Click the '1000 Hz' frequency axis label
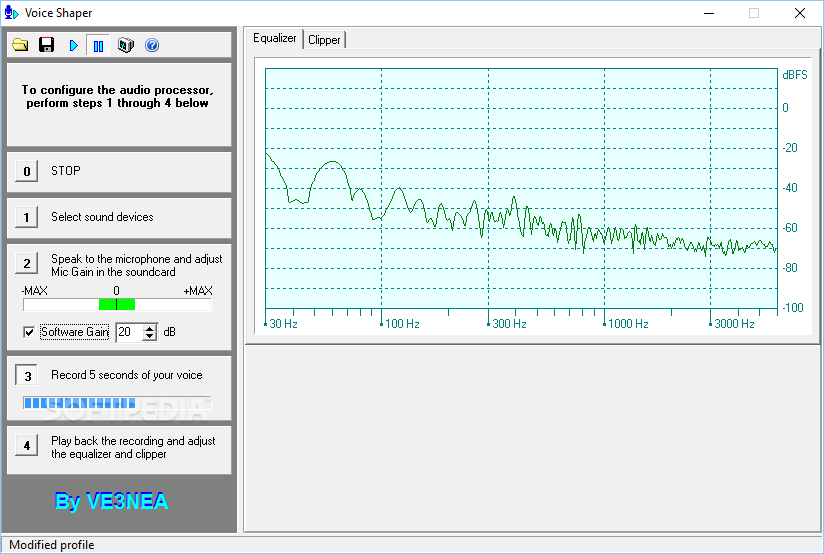This screenshot has height=554, width=824. tap(629, 324)
